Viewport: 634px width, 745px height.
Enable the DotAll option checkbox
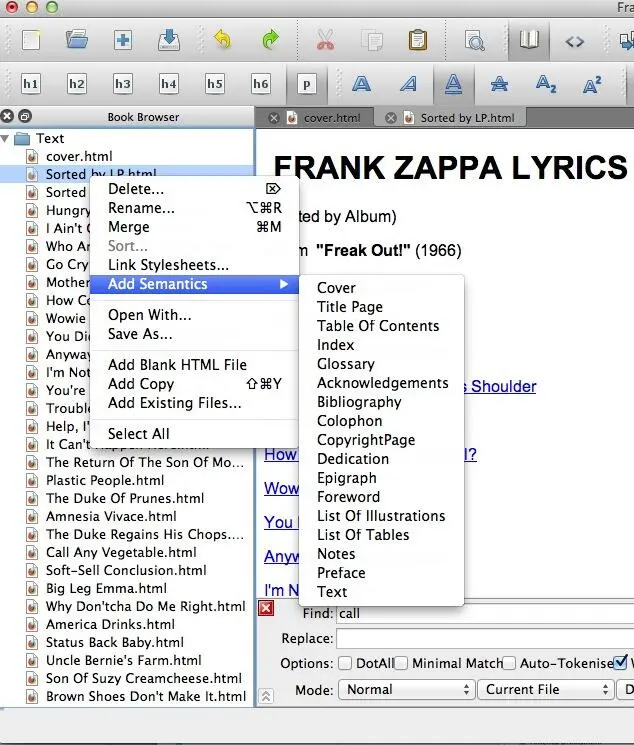click(x=345, y=663)
